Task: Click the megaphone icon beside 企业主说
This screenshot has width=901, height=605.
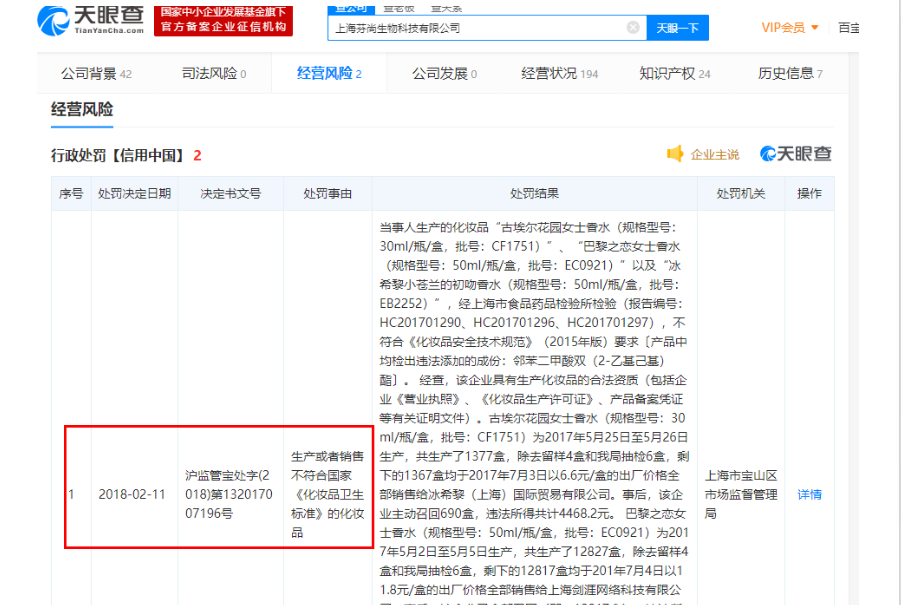Action: tap(675, 154)
